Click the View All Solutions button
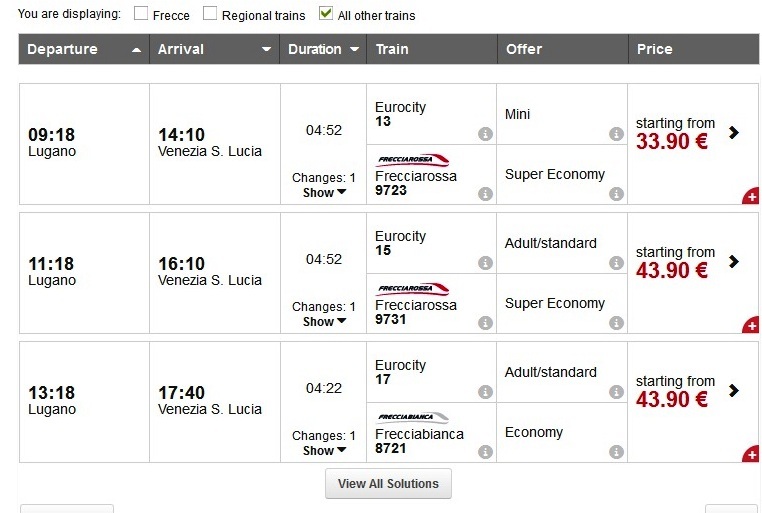 point(388,483)
